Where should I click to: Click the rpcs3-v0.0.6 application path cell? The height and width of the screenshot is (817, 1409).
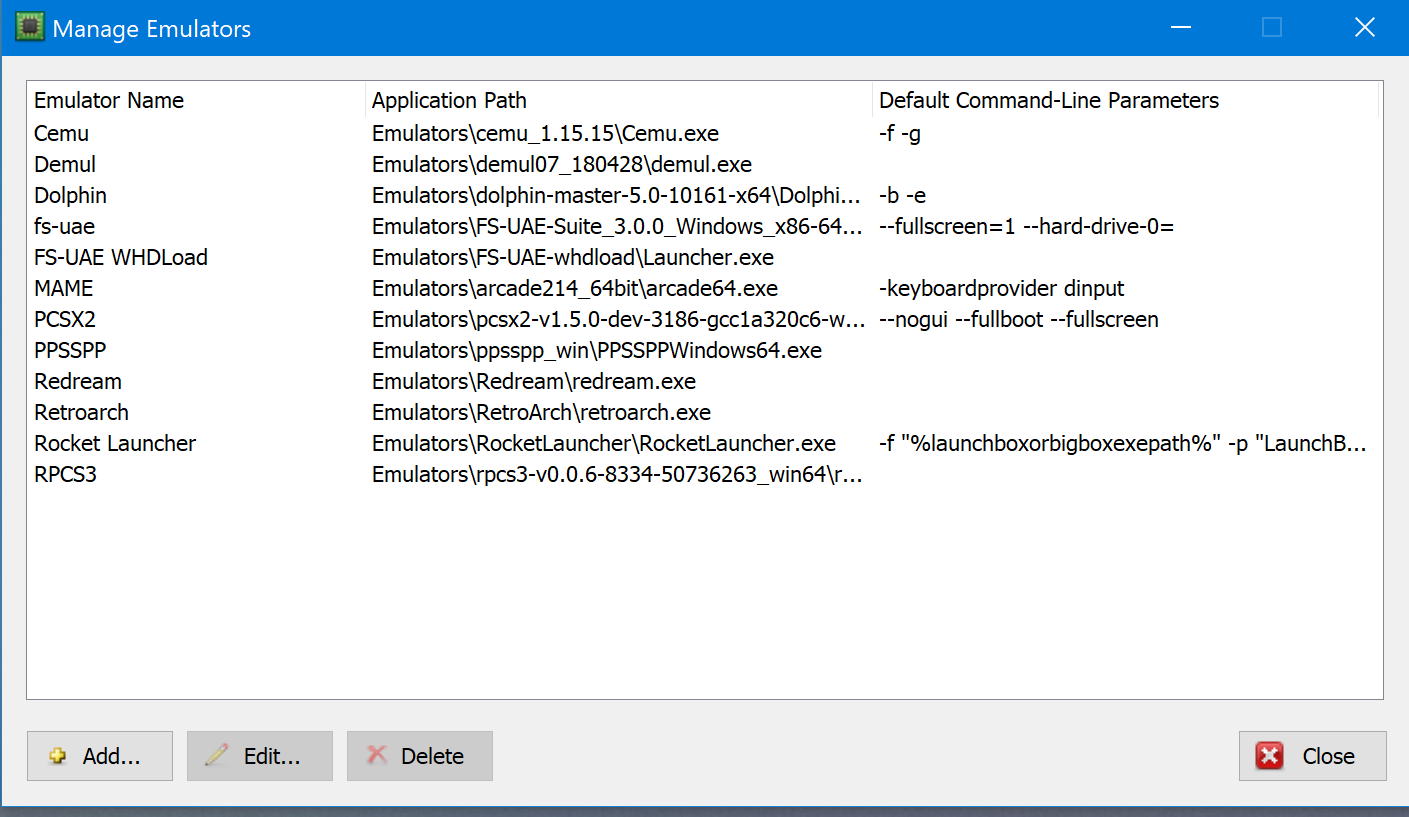617,474
